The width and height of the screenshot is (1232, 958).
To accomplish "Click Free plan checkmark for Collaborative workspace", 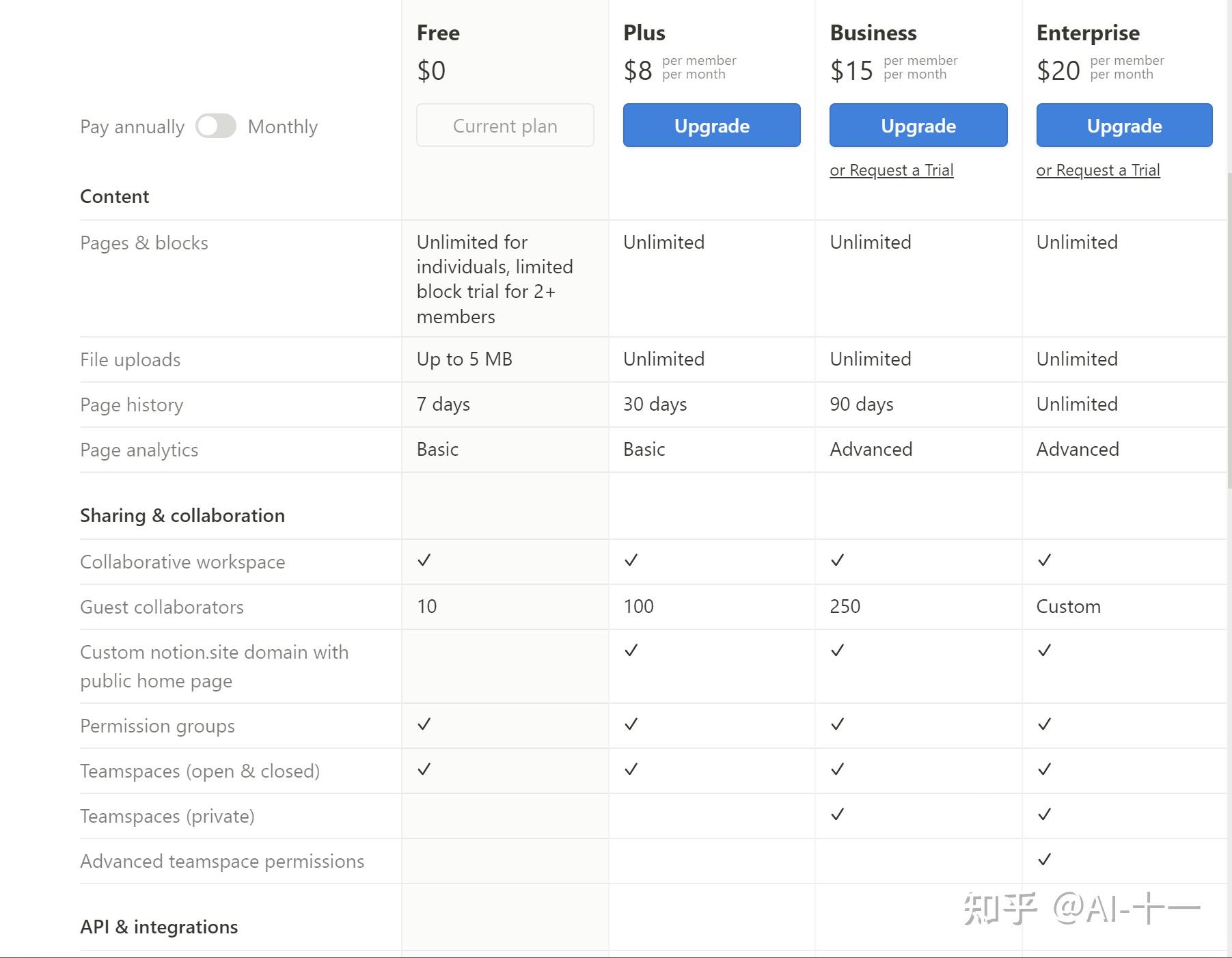I will (424, 560).
